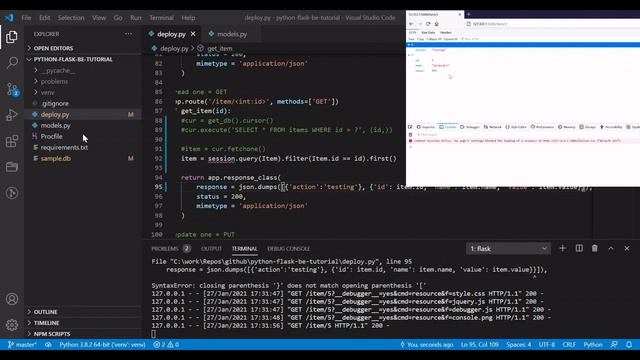Close the browser tab

click(460, 14)
